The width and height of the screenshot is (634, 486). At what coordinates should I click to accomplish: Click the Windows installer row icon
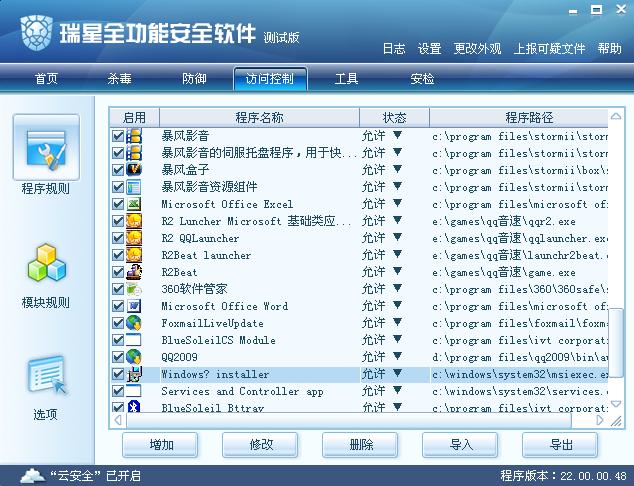point(134,374)
